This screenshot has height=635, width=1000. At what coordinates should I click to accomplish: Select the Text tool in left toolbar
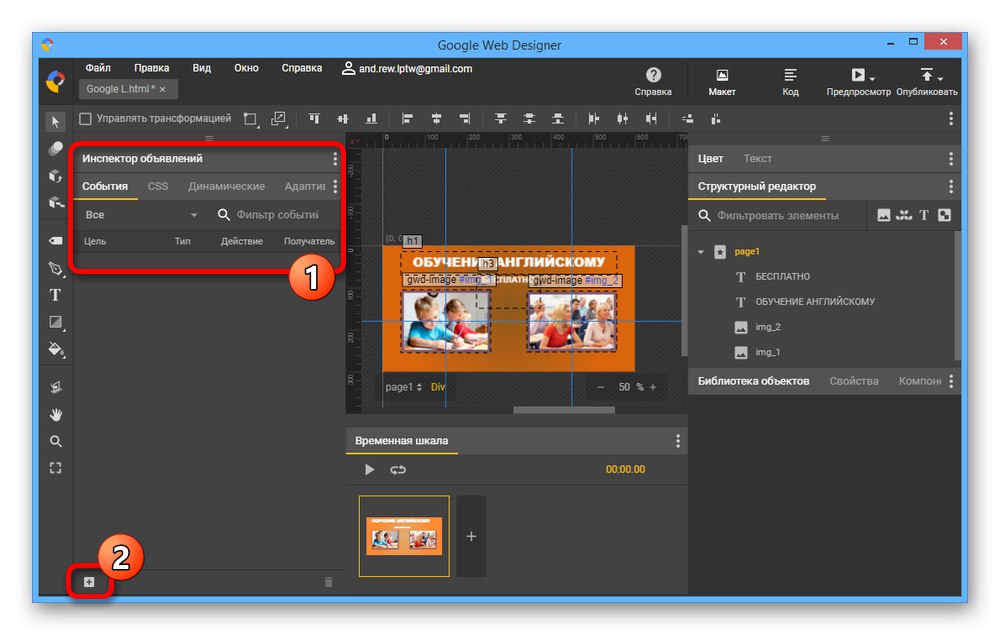tap(56, 295)
